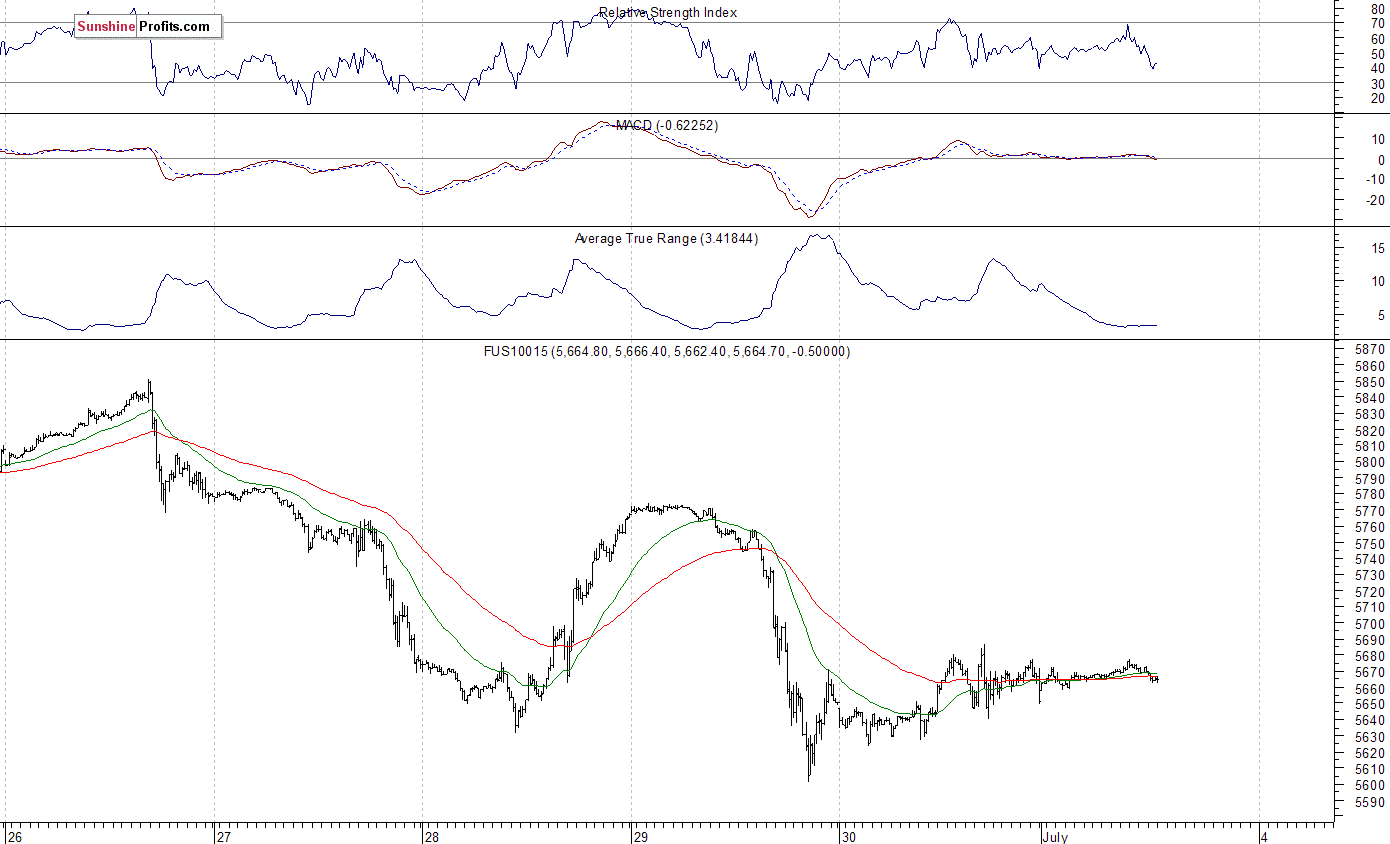This screenshot has width=1390, height=844.
Task: Click the 30 level on RSI scale
Action: pos(1377,83)
